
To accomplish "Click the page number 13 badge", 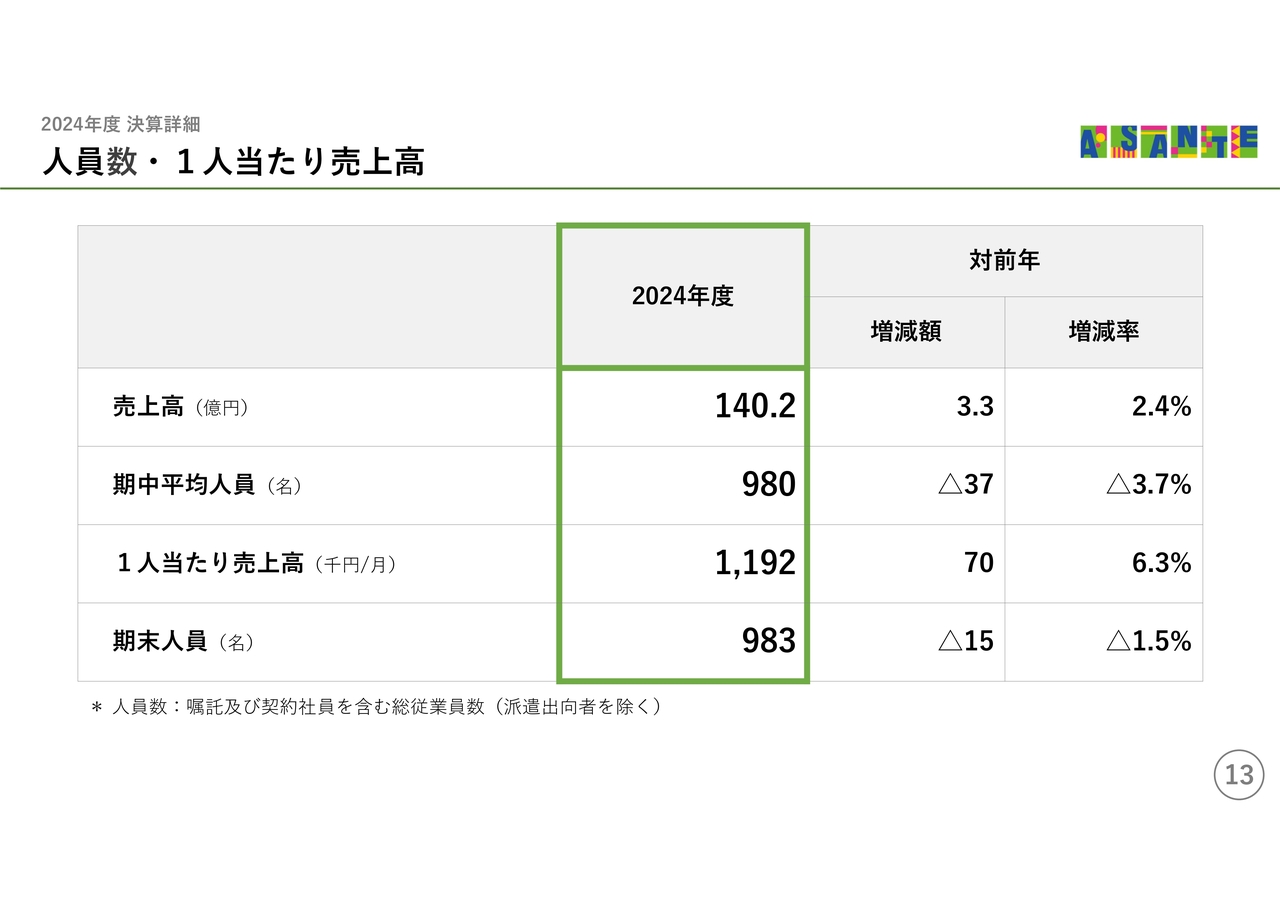I will pos(1239,775).
